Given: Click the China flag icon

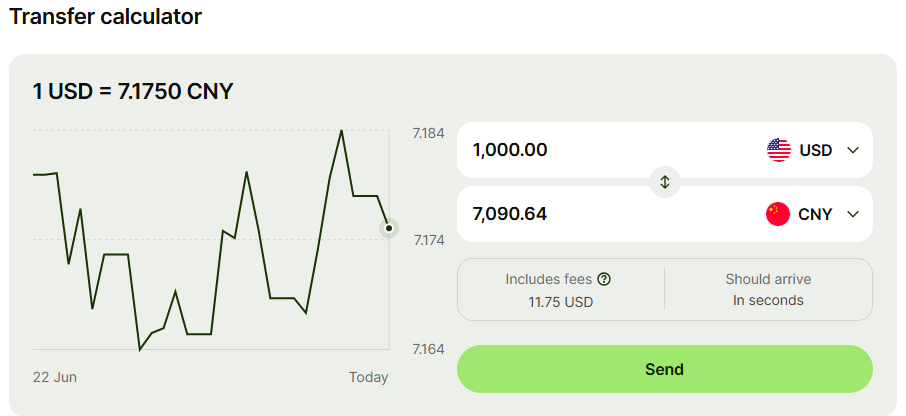Looking at the screenshot, I should pos(778,214).
